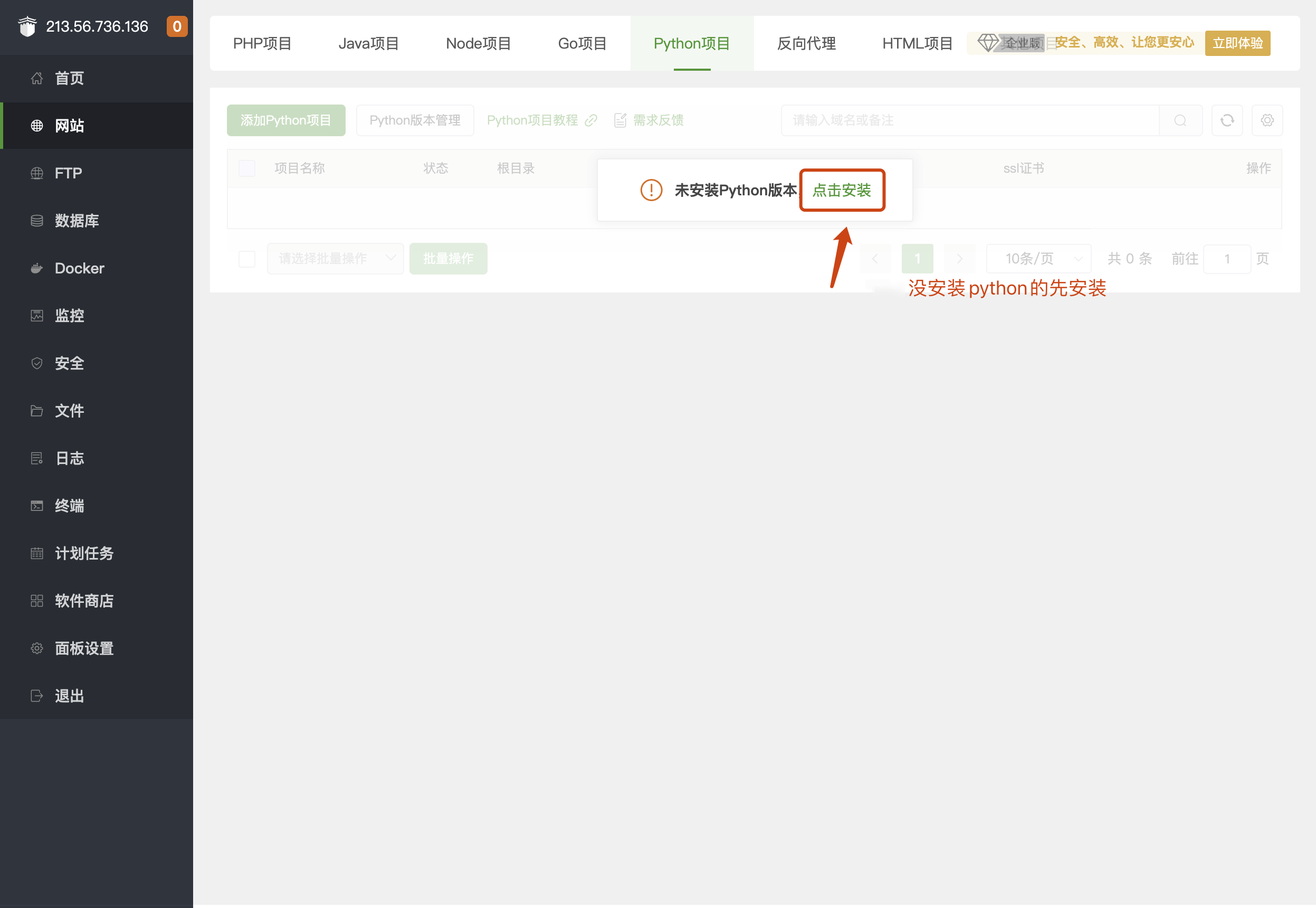Click previous page arrow
The height and width of the screenshot is (908, 1316).
coord(875,259)
